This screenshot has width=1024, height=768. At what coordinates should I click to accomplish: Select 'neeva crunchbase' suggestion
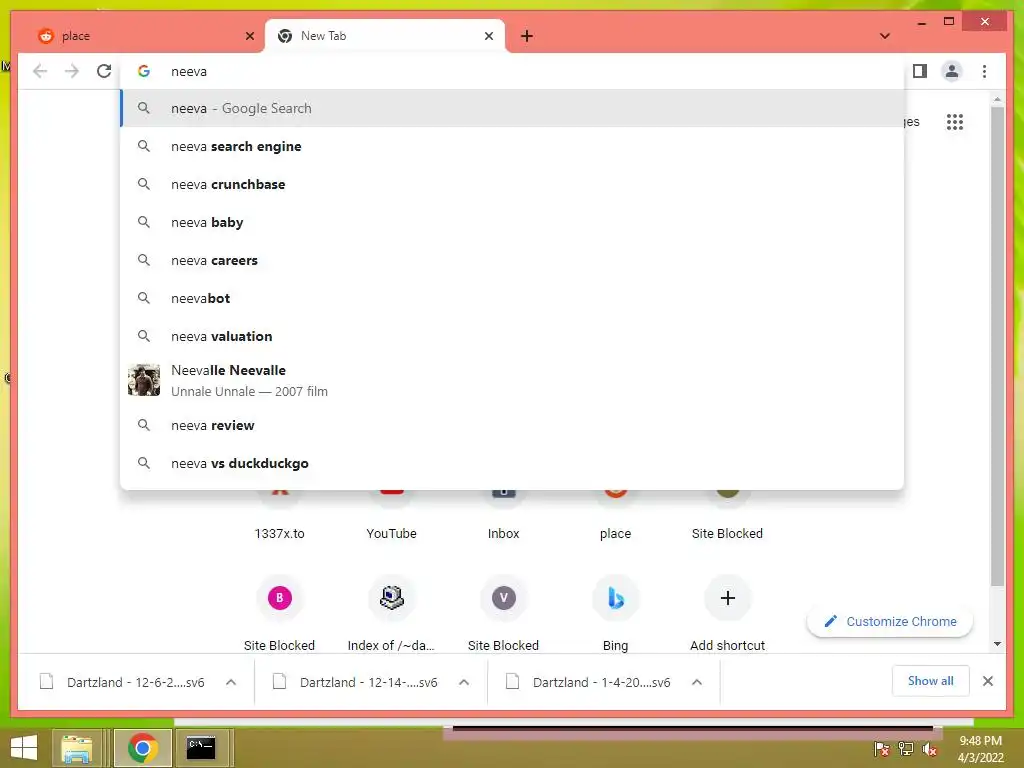point(512,184)
